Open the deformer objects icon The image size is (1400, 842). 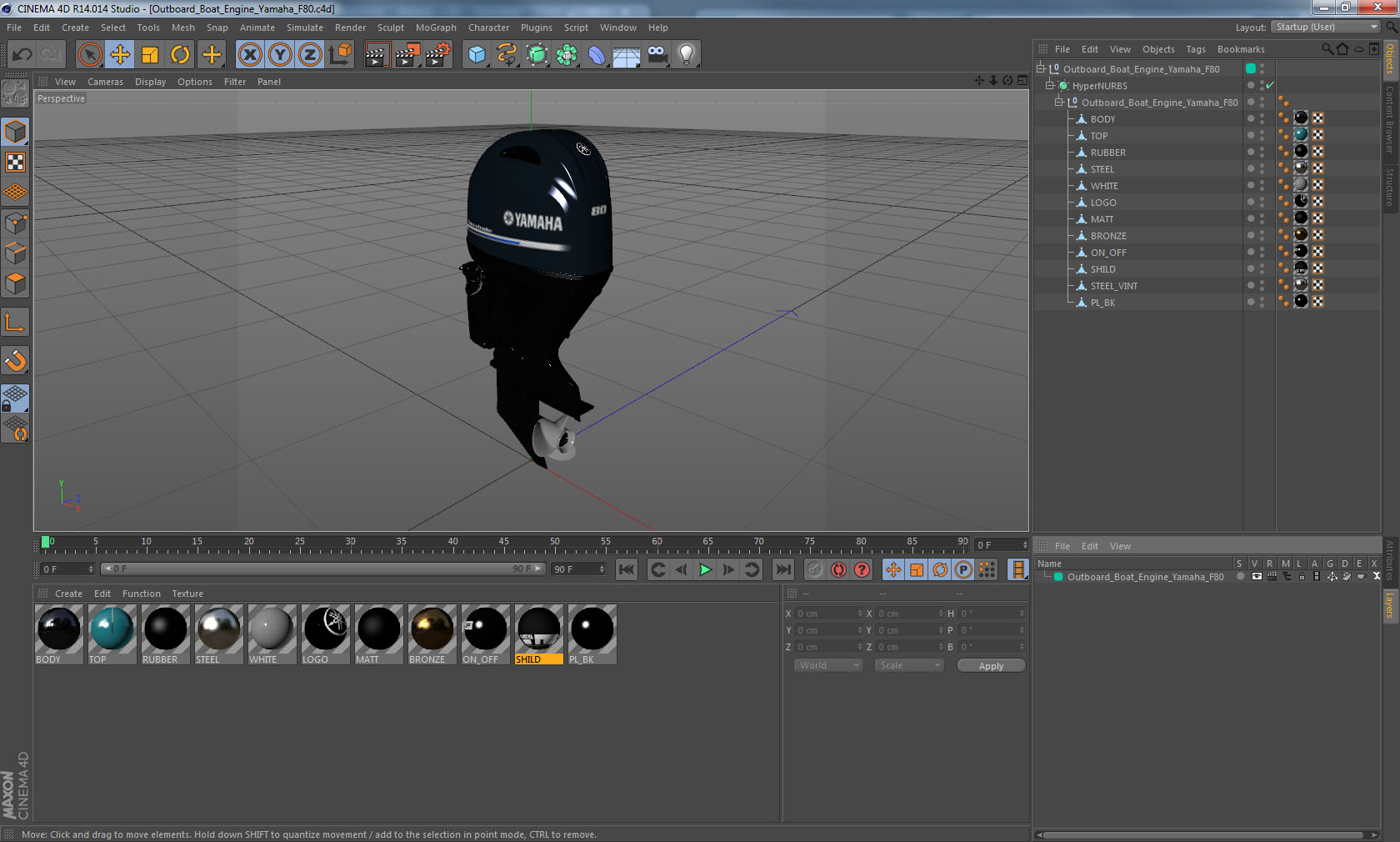pos(597,55)
